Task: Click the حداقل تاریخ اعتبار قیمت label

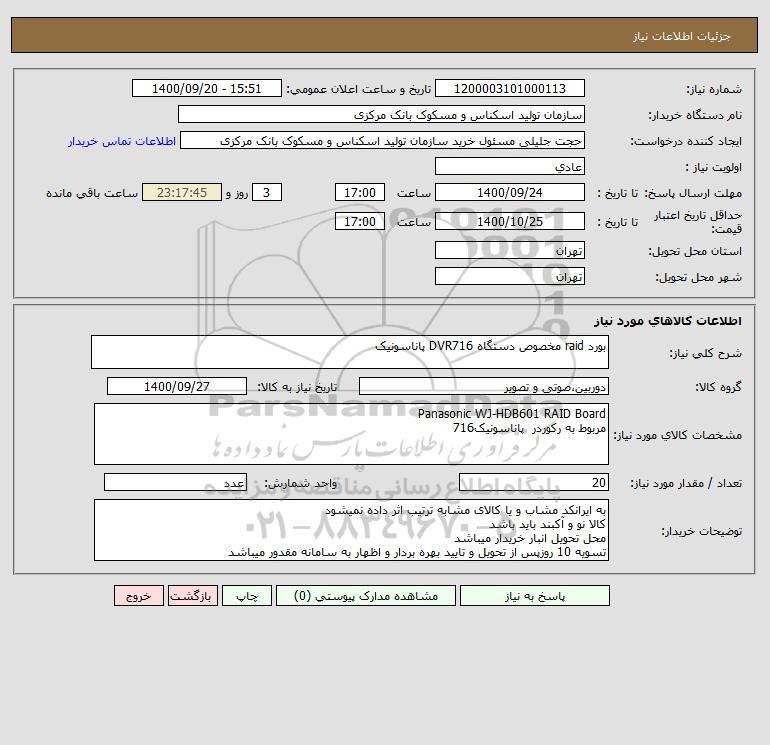Action: click(698, 222)
